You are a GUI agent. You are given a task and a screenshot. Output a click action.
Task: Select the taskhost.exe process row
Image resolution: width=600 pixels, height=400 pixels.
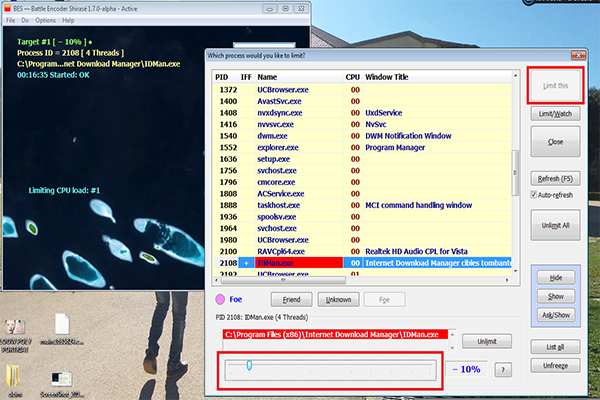point(362,205)
